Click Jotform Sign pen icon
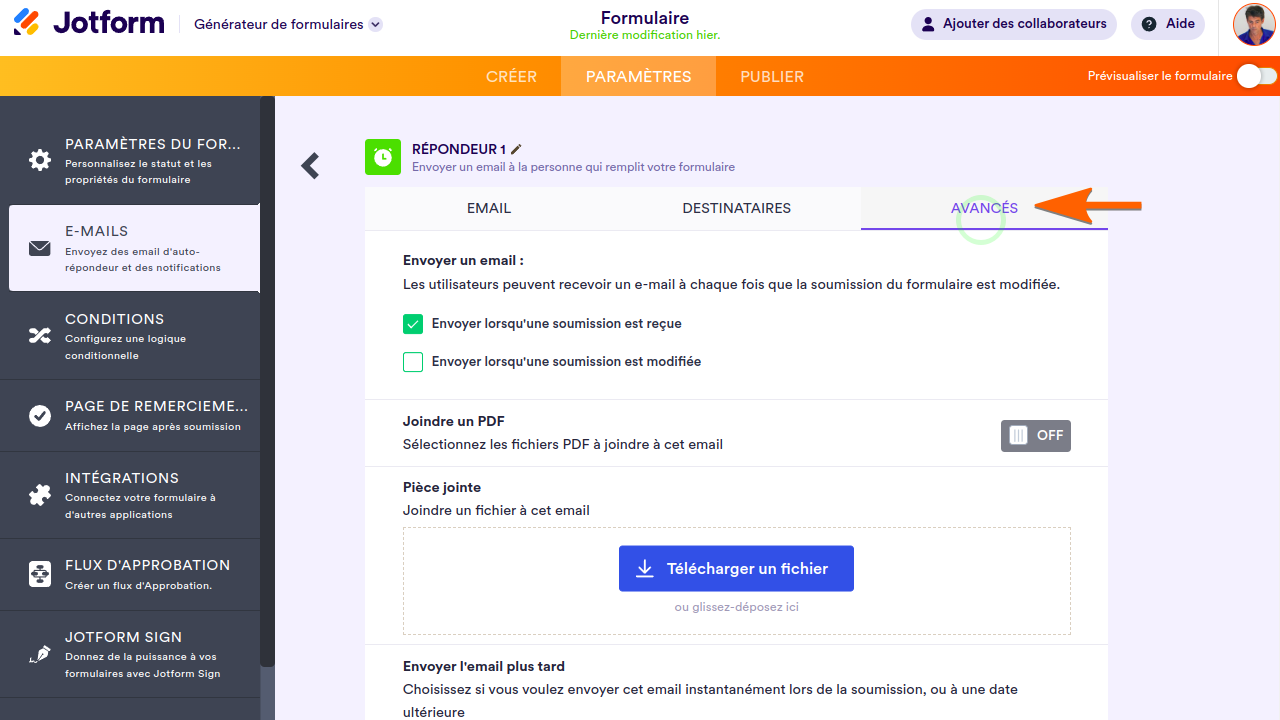 click(x=40, y=654)
